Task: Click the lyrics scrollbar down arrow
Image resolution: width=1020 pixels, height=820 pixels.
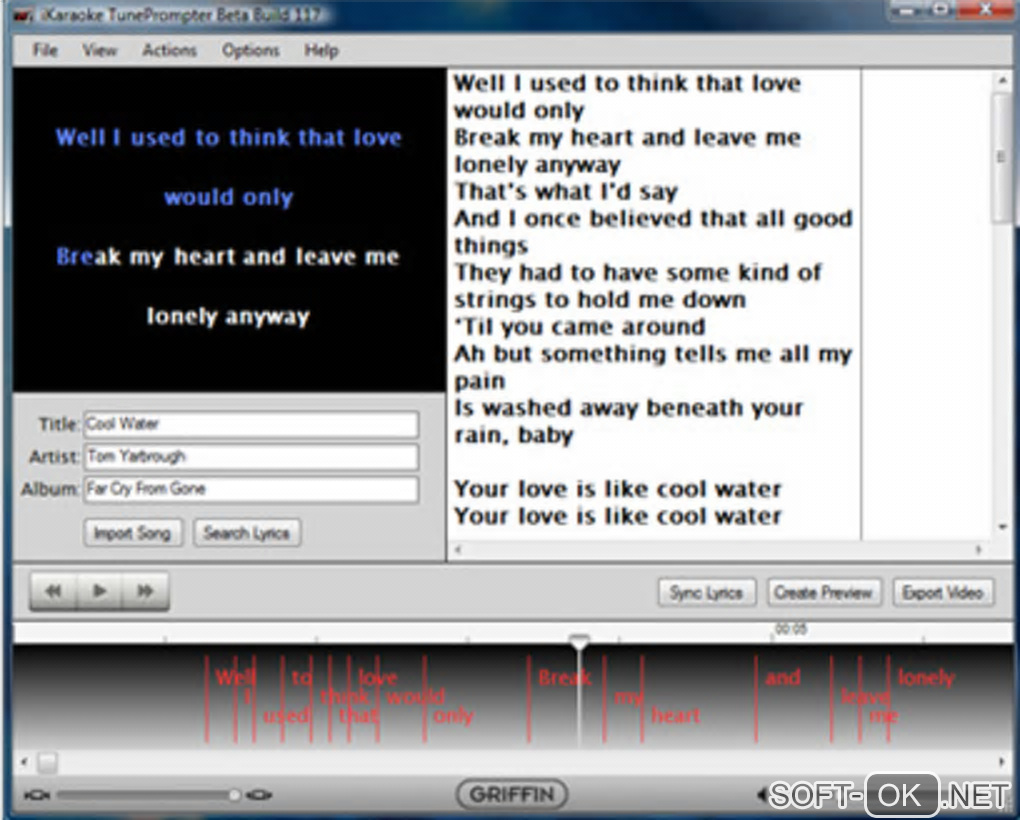Action: click(1002, 528)
